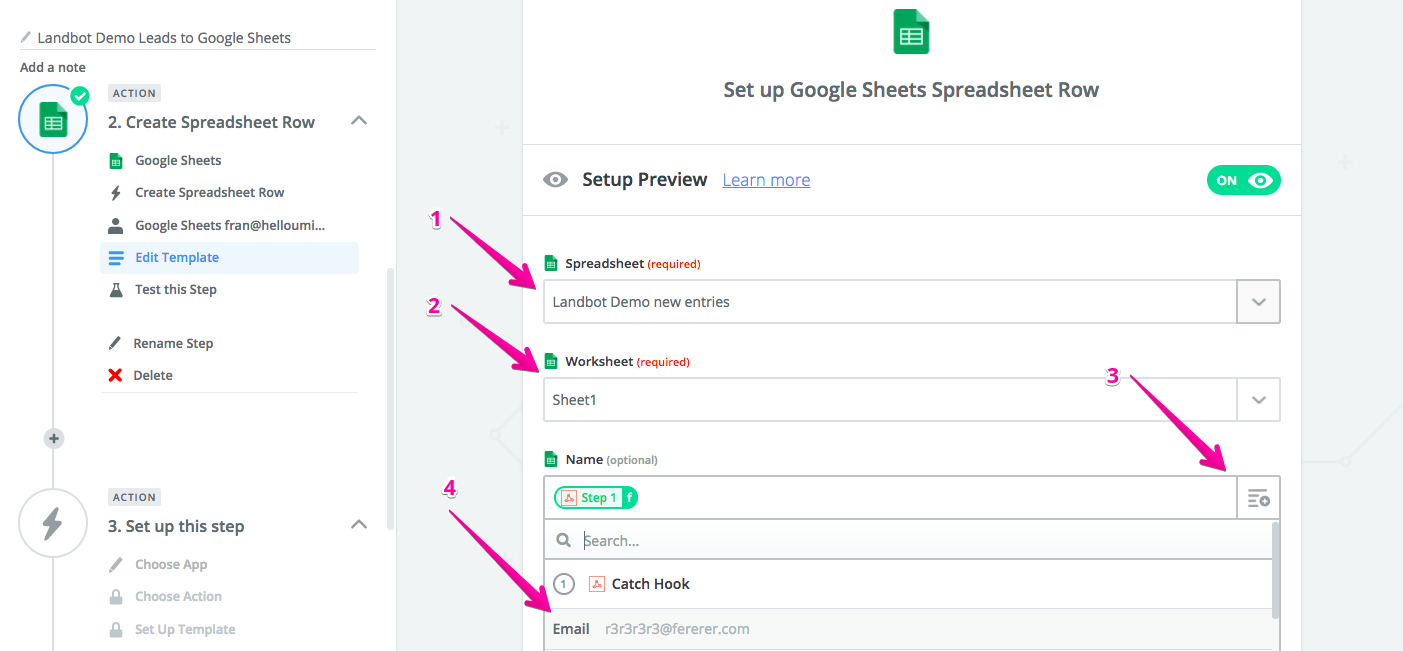Click the step number 1 circle by Catch Hook

coord(564,584)
